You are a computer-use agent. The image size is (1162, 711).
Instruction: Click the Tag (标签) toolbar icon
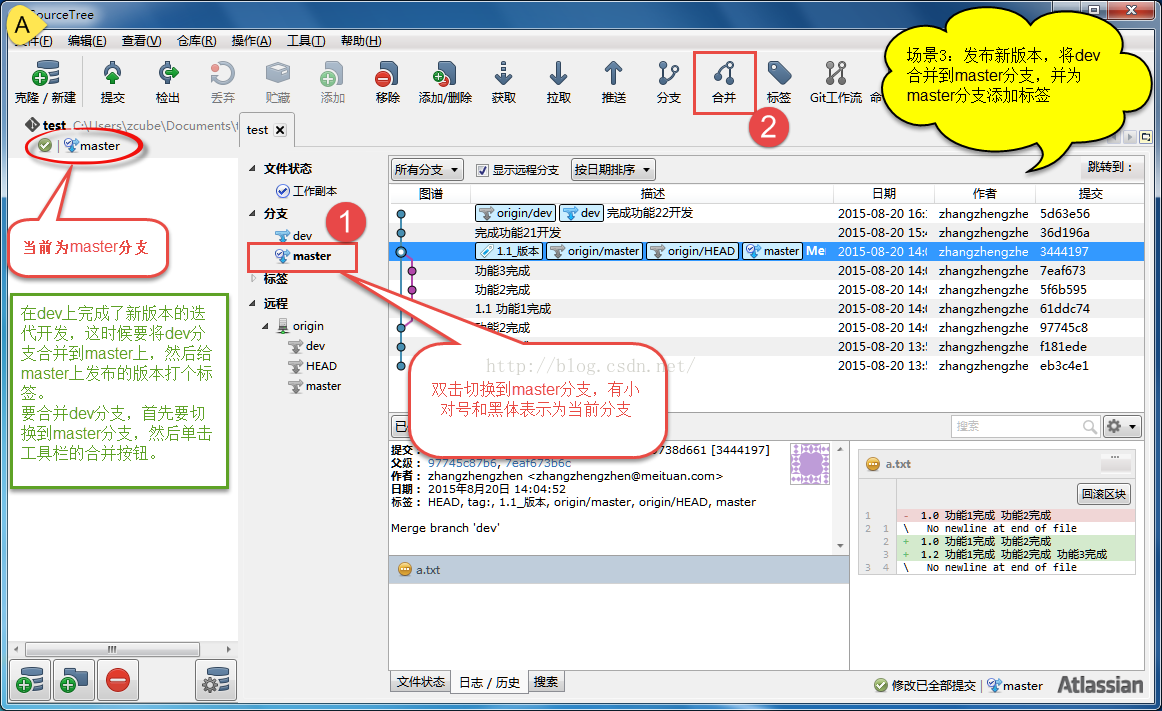(x=779, y=82)
